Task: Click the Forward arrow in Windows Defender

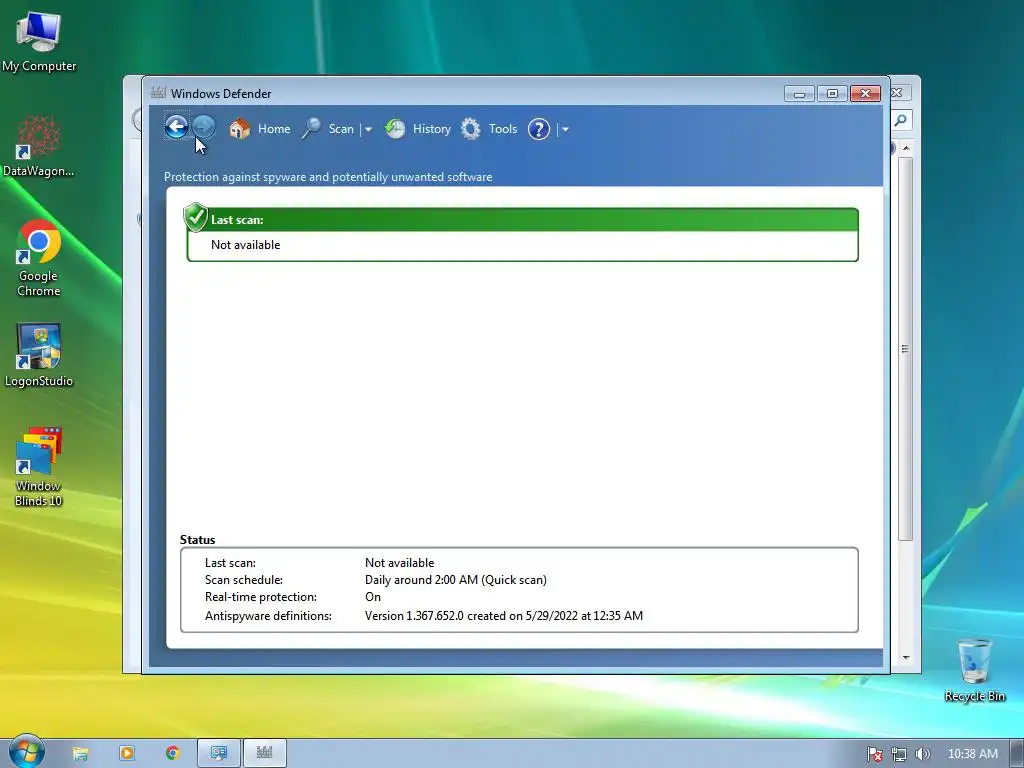Action: coord(204,127)
